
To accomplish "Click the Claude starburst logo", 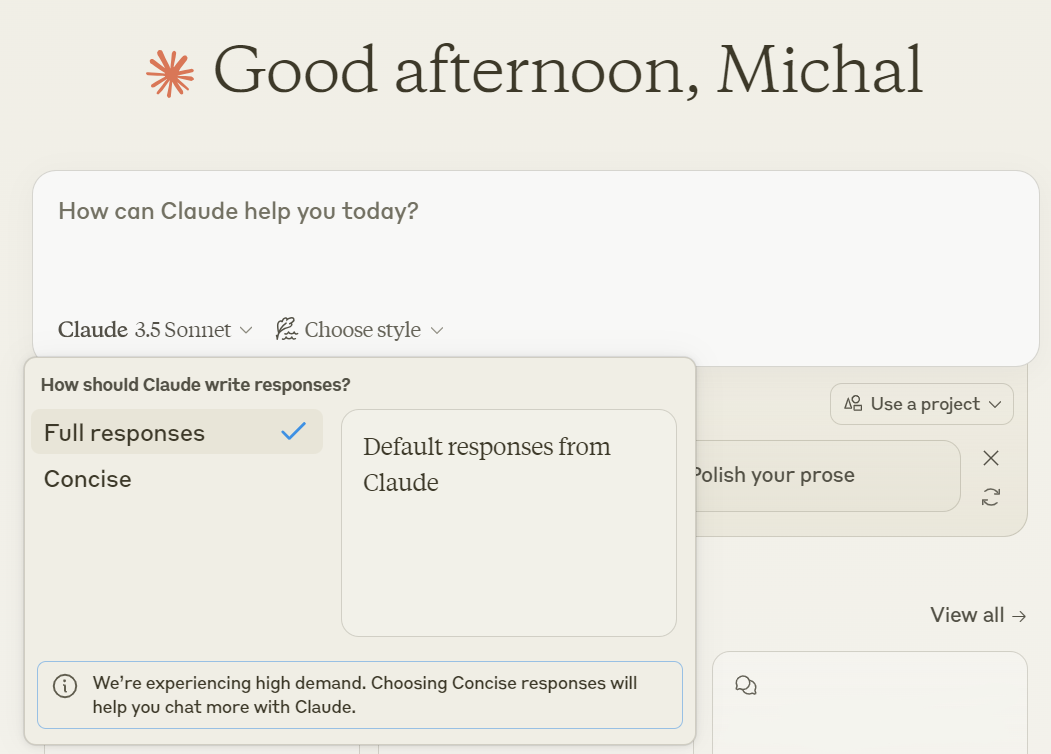I will pos(170,73).
